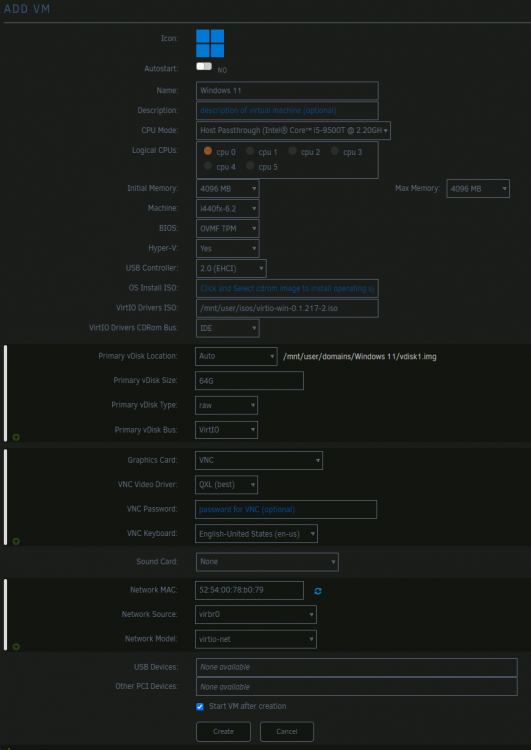The width and height of the screenshot is (531, 750).
Task: Open Primary vDisk Location dropdown
Action: point(236,356)
